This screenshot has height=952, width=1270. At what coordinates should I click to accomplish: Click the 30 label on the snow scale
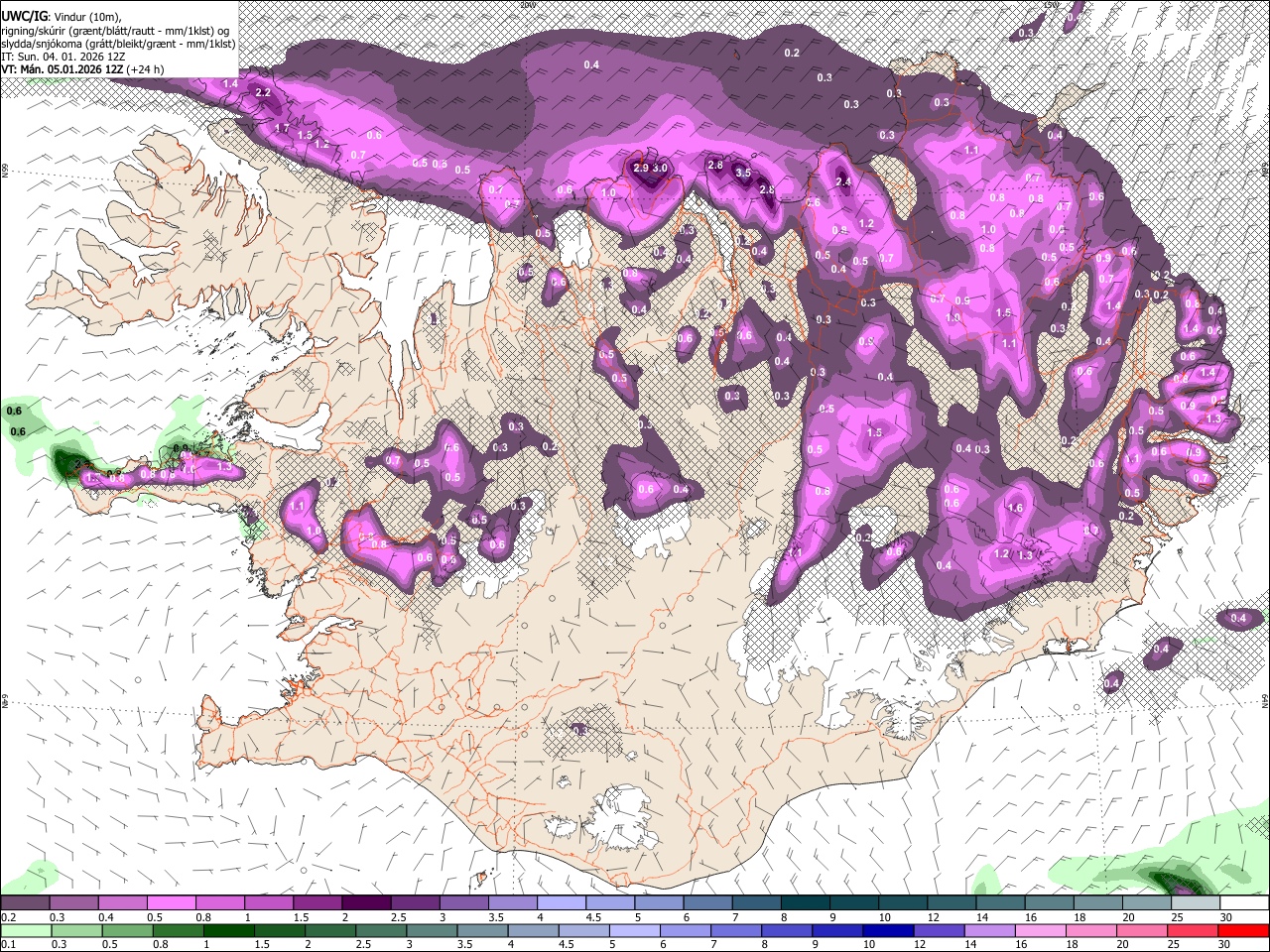(x=1226, y=917)
